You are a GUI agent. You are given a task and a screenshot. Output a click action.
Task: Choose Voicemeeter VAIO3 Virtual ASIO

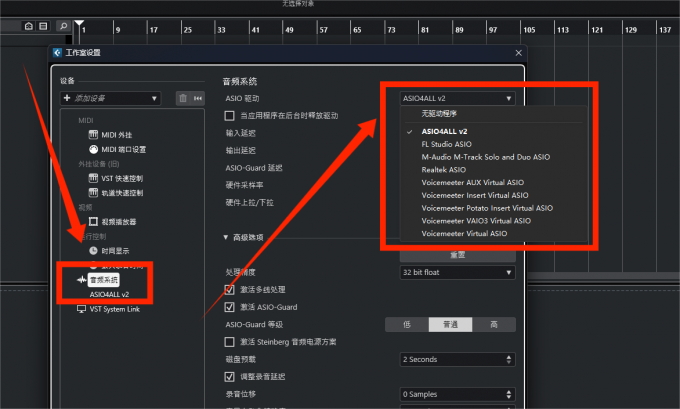click(476, 221)
